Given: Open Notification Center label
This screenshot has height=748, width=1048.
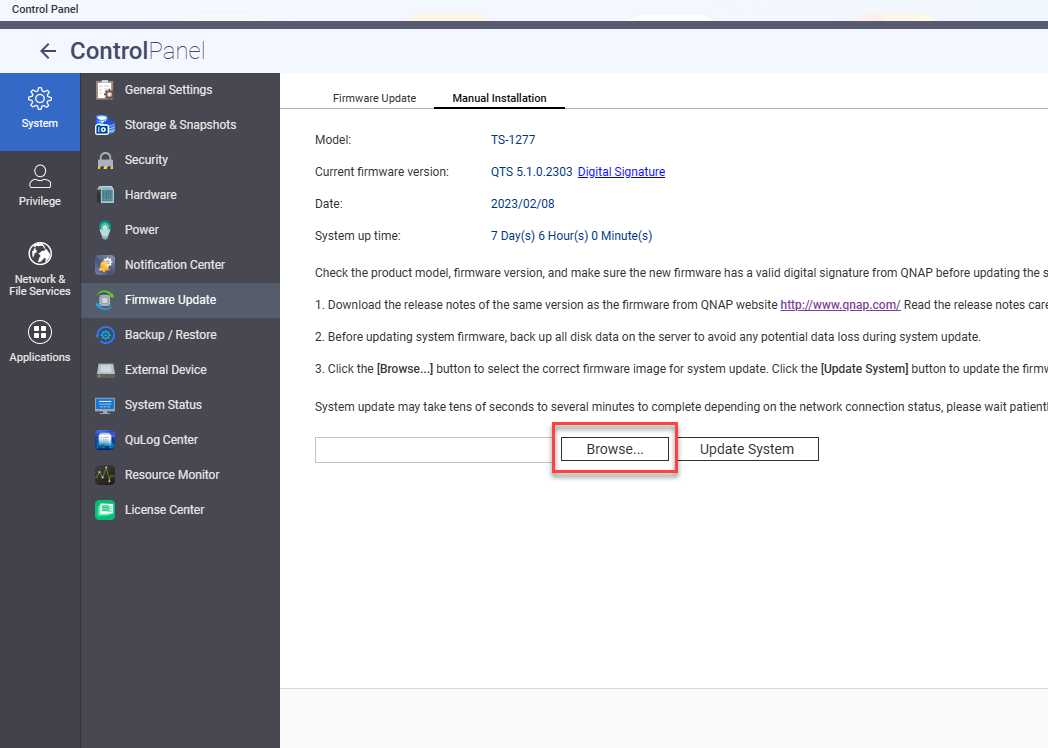Looking at the screenshot, I should [x=174, y=265].
